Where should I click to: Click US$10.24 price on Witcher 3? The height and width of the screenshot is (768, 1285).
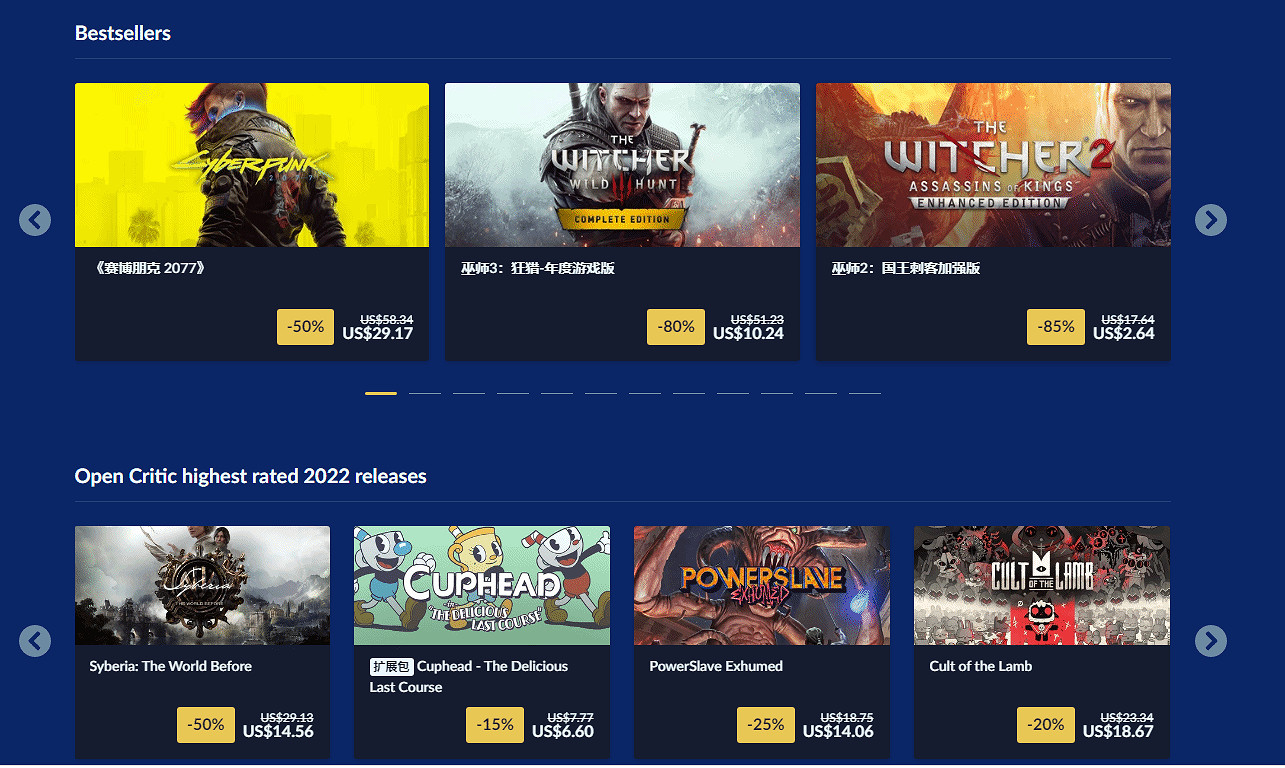click(748, 334)
